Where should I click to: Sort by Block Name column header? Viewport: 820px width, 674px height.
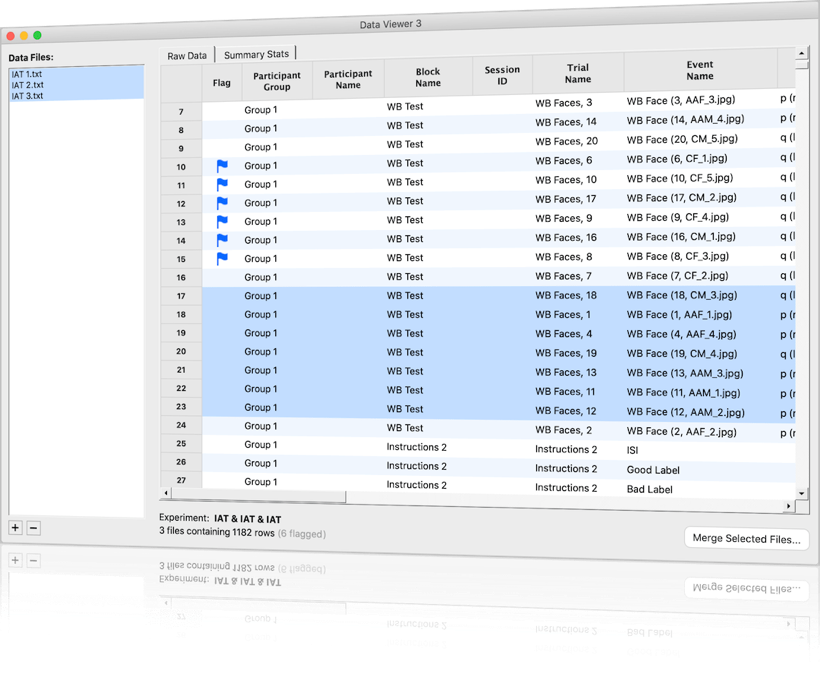(428, 78)
